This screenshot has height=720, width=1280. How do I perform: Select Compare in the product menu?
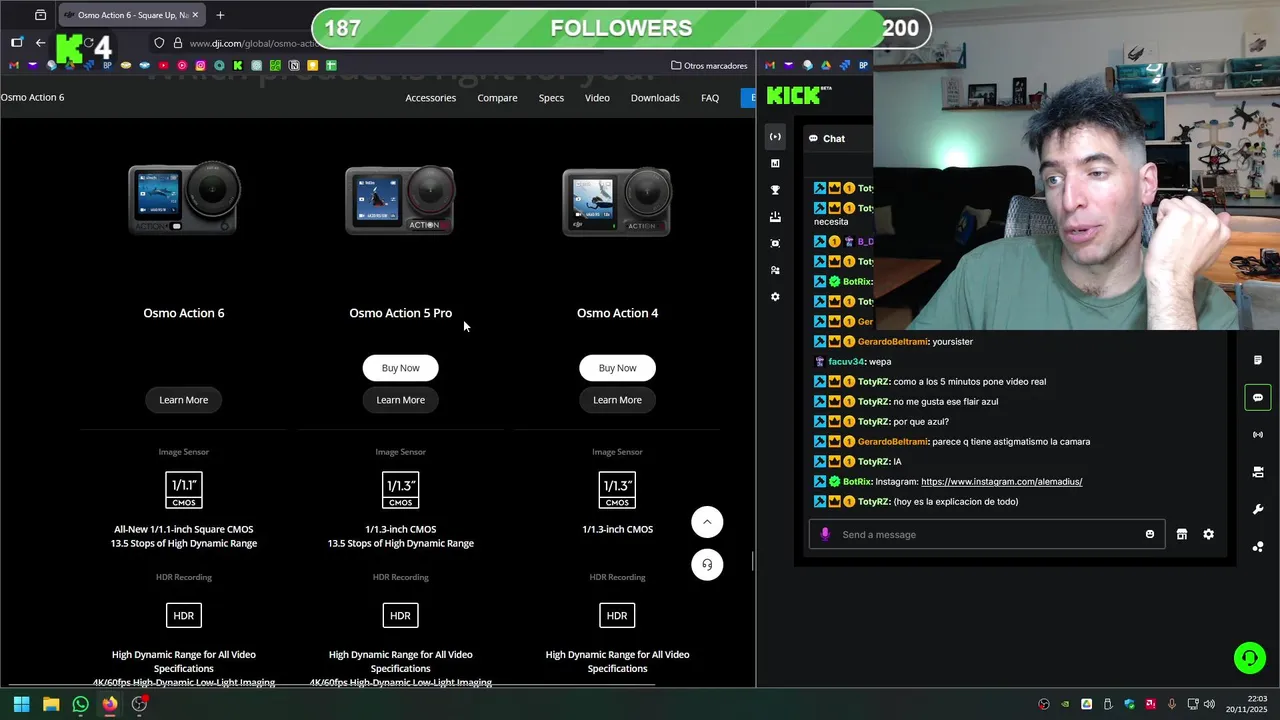497,98
